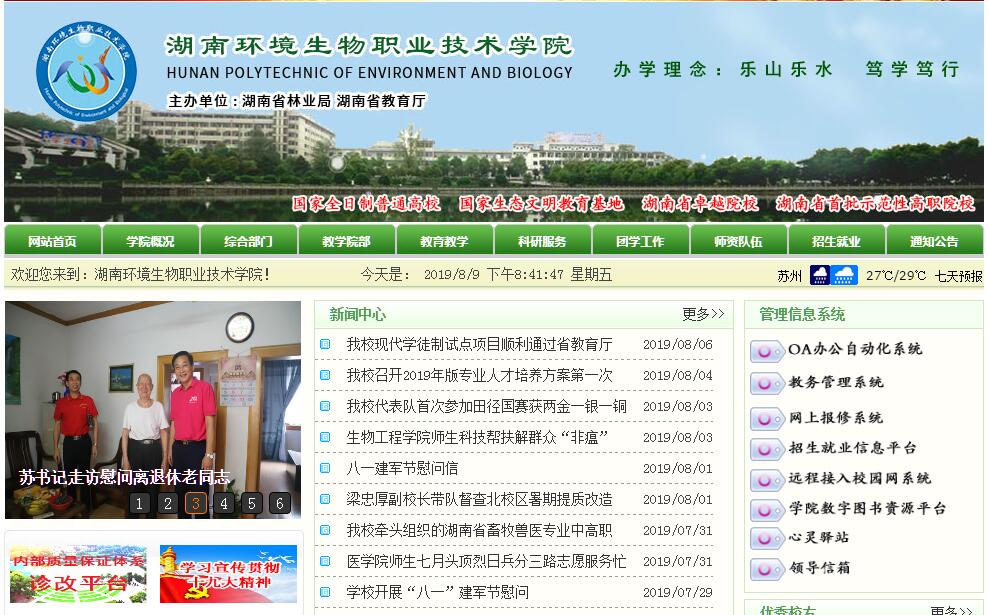Viewport: 988px width, 615px height.
Task: Open the 七天预报 weather forecast
Action: pos(958,276)
